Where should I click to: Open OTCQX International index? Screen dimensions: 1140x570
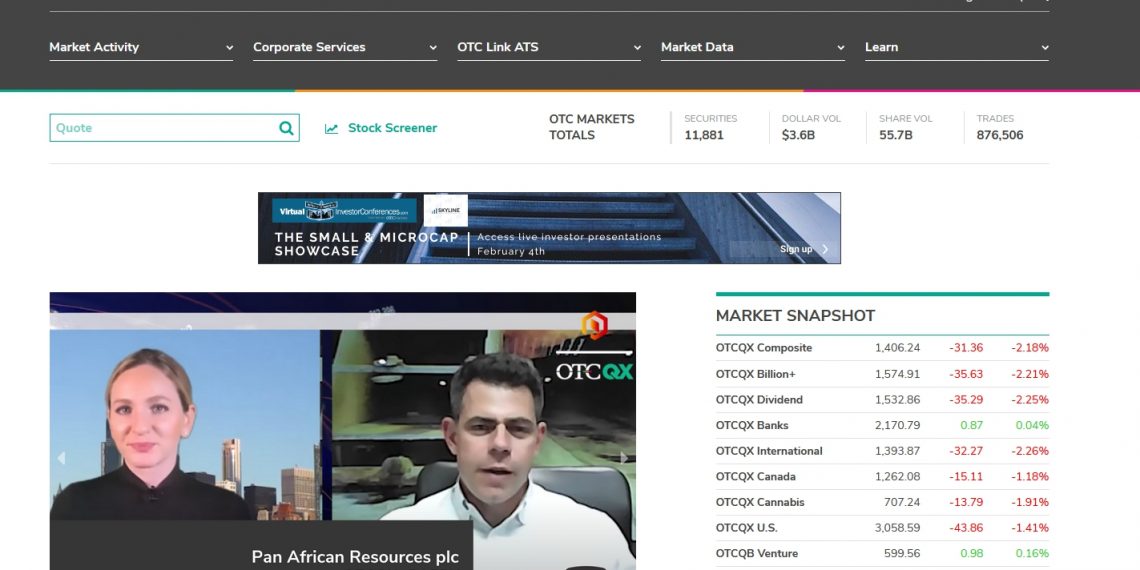(x=768, y=451)
